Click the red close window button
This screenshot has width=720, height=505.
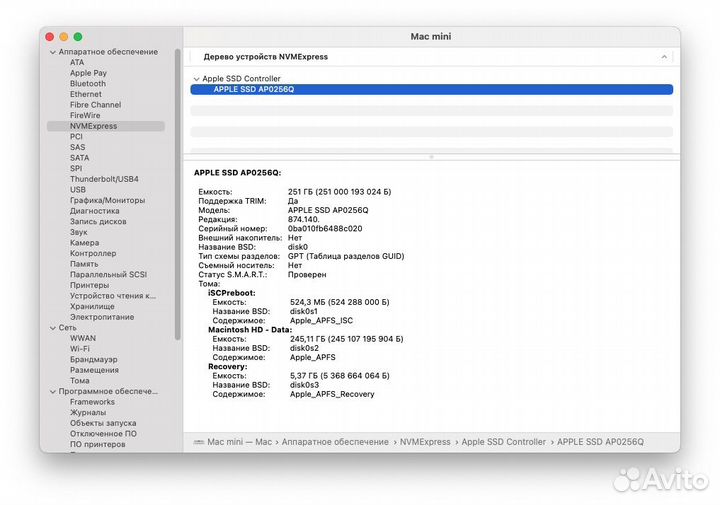[x=50, y=37]
